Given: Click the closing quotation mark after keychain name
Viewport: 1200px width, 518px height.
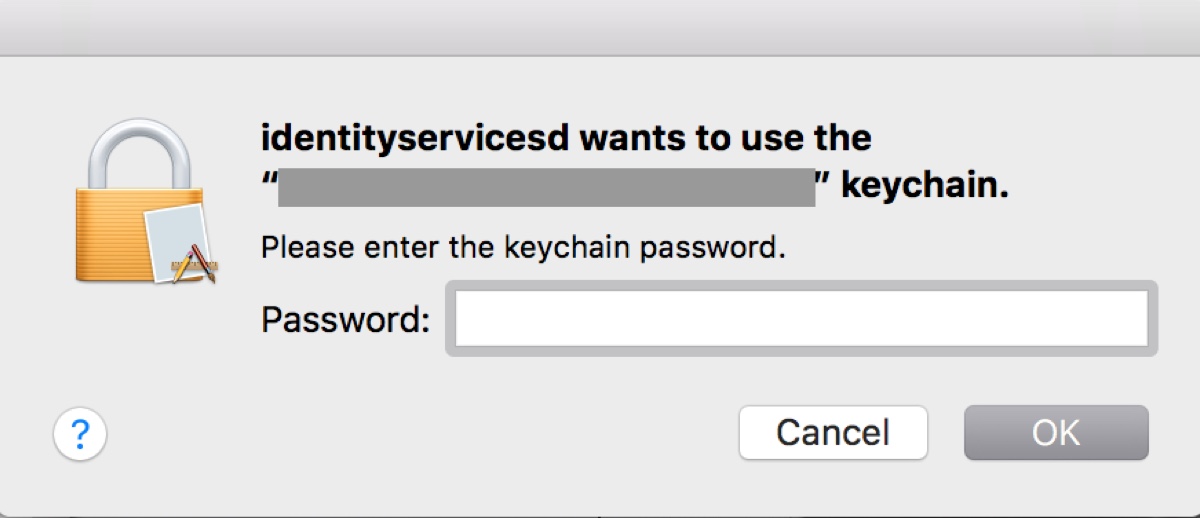Looking at the screenshot, I should pos(826,181).
